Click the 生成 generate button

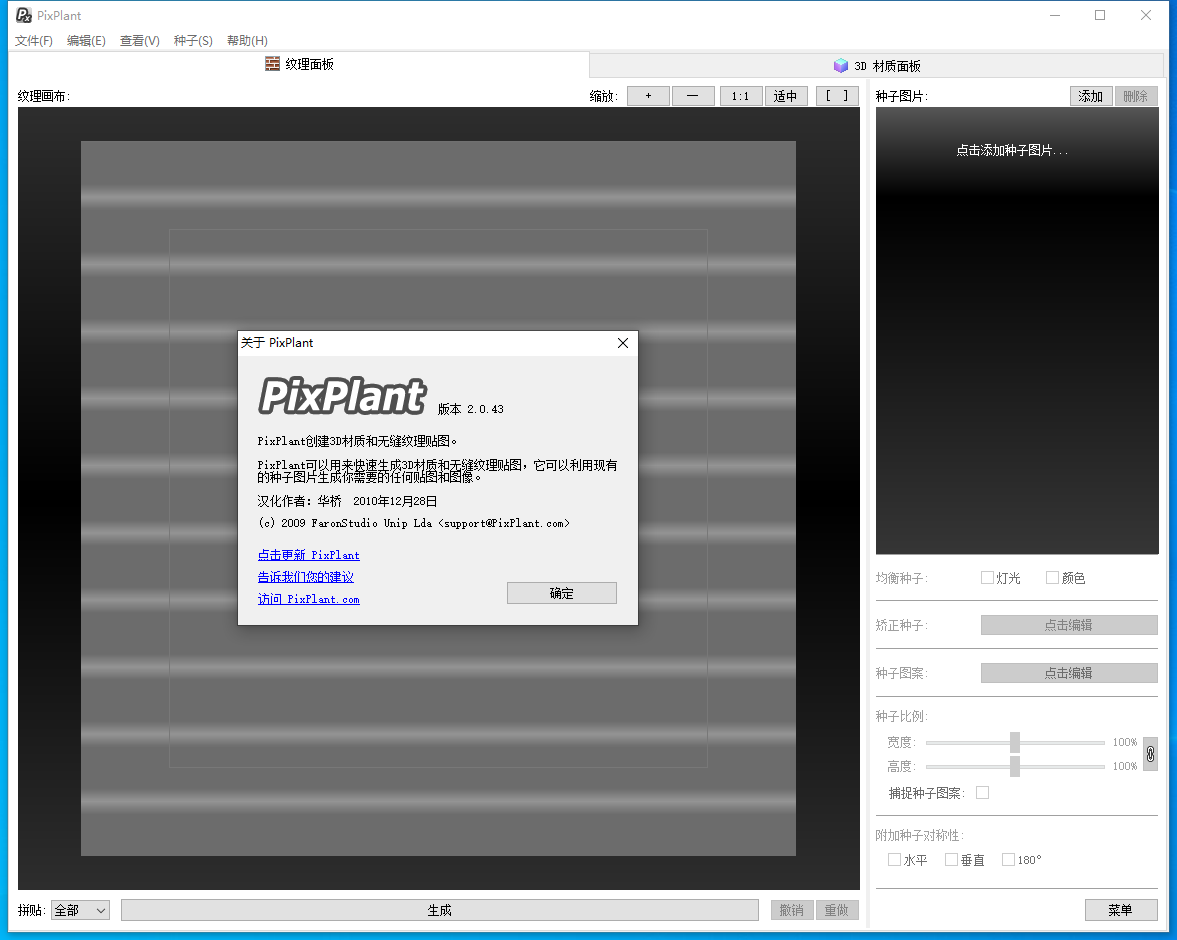coord(440,910)
